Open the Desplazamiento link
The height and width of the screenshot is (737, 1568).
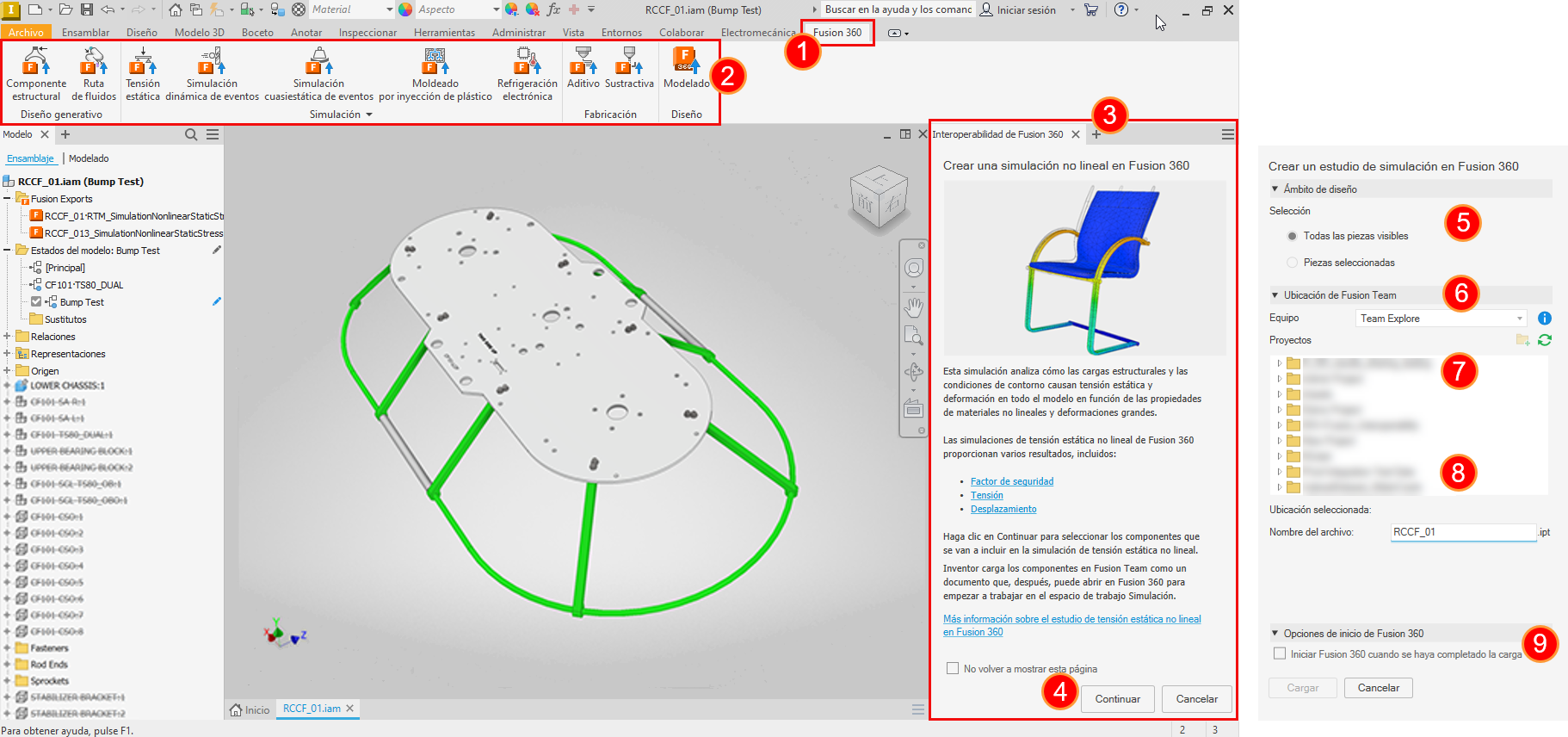pos(1003,509)
